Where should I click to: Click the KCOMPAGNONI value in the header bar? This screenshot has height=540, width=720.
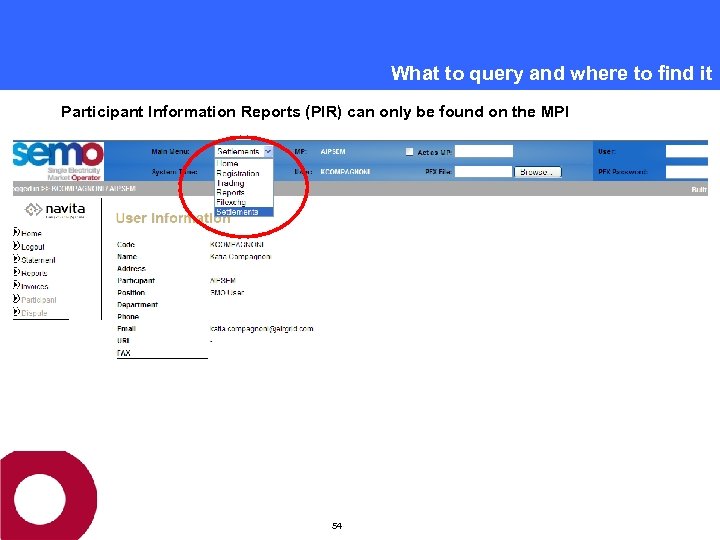pyautogui.click(x=345, y=172)
